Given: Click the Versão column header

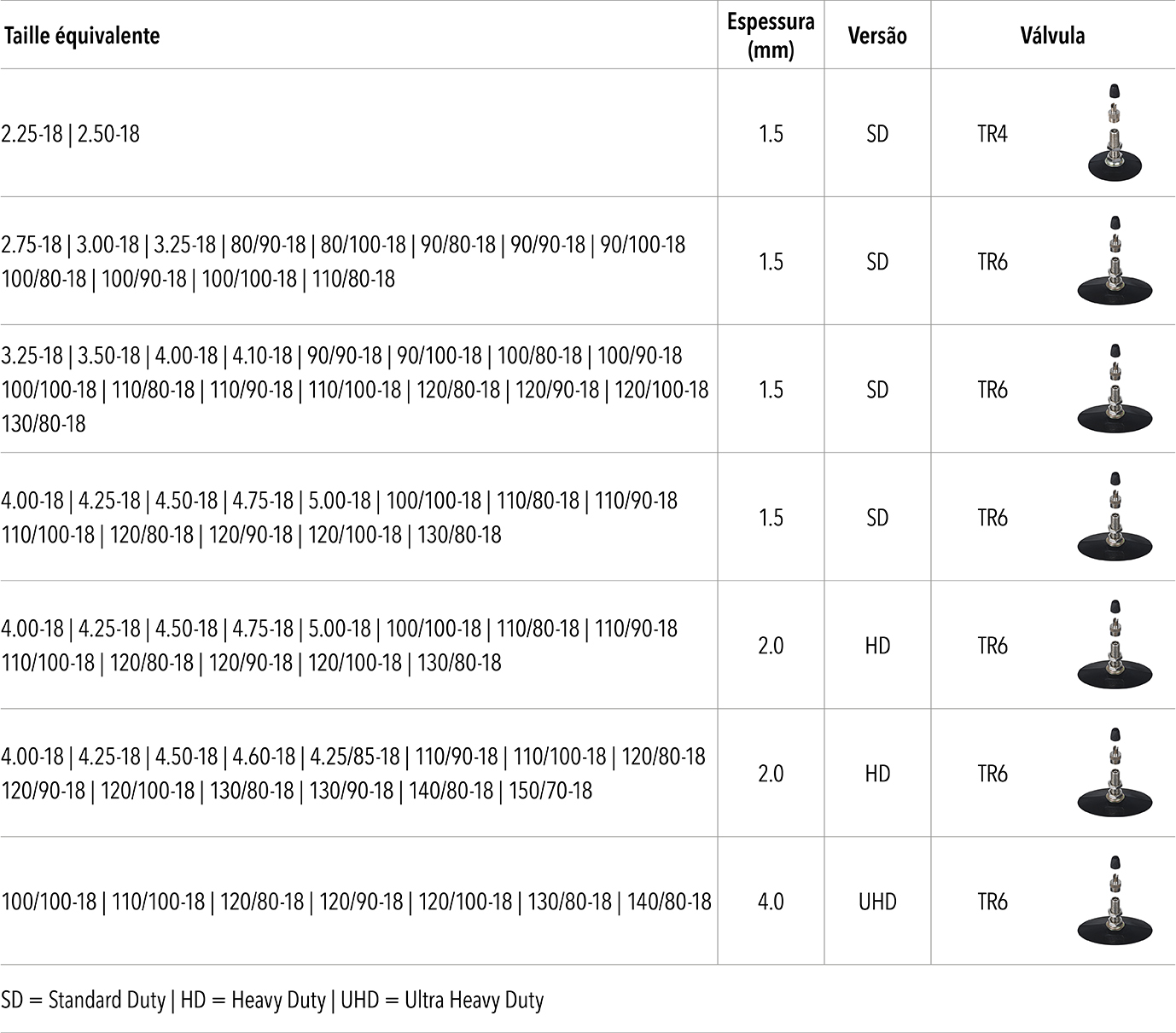Looking at the screenshot, I should (877, 36).
